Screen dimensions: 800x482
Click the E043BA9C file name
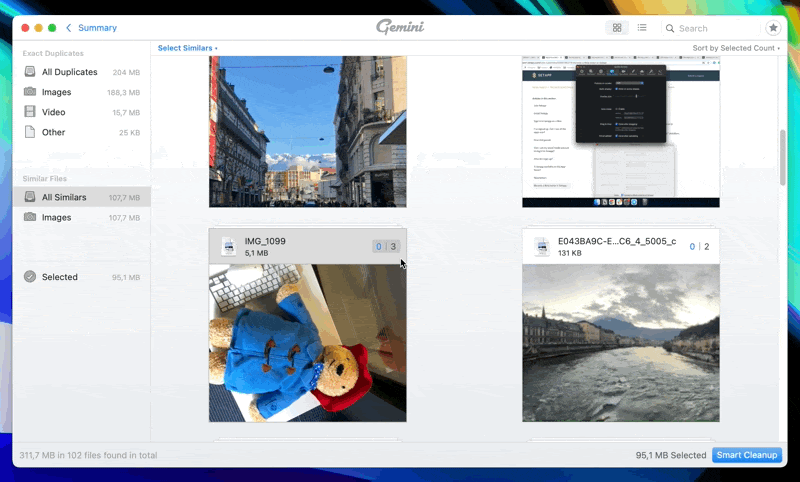click(x=617, y=241)
